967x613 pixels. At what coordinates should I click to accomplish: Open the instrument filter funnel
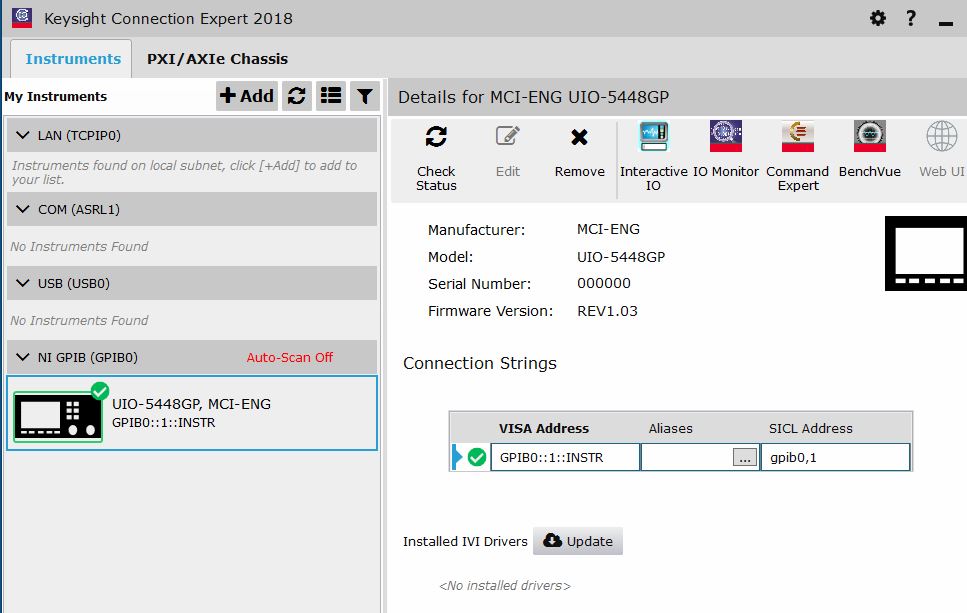pos(364,96)
